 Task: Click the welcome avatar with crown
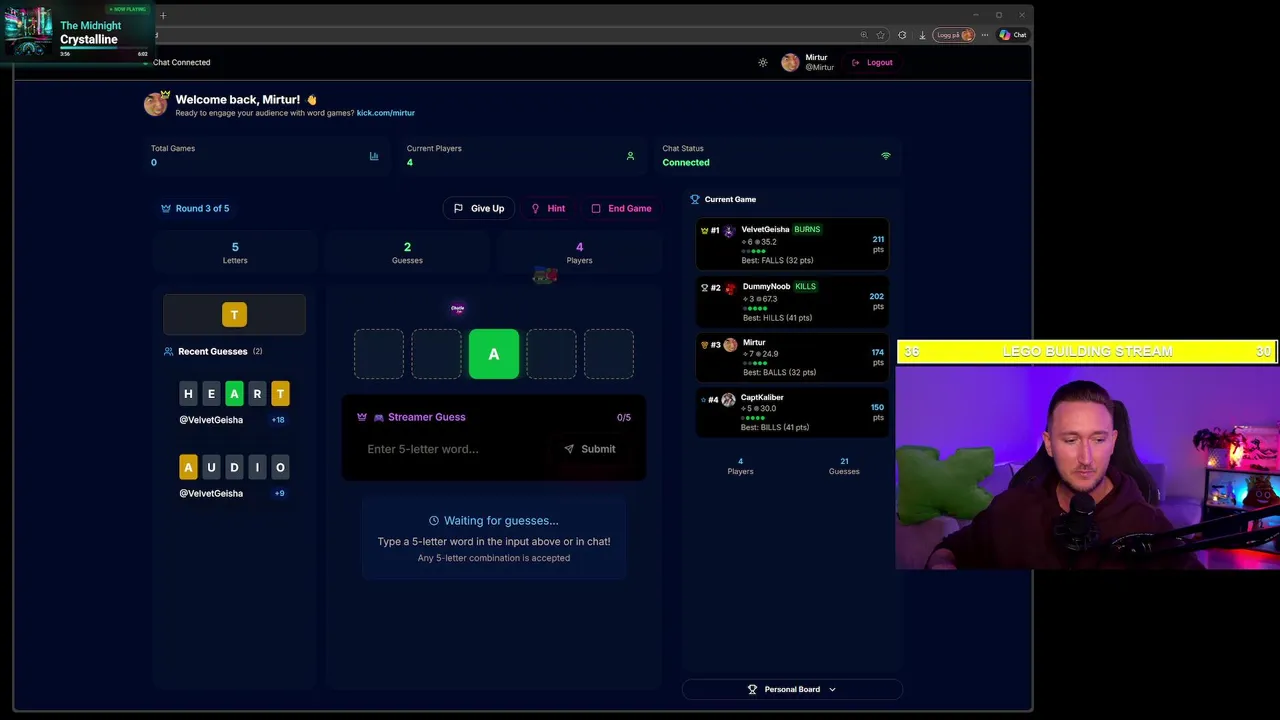(x=156, y=102)
